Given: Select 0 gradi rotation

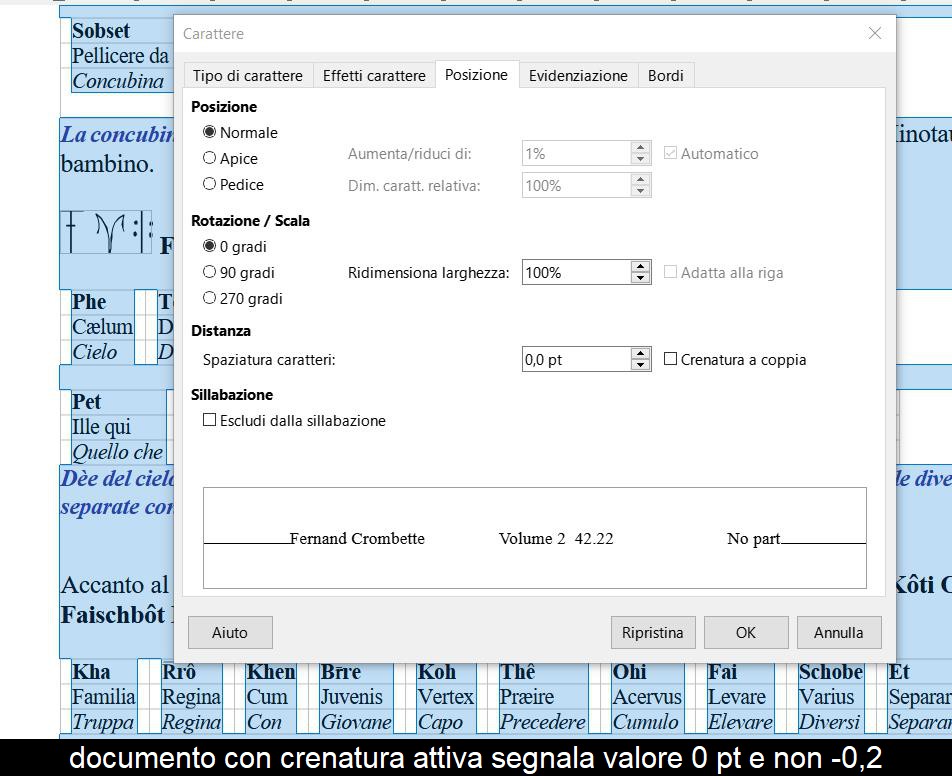Looking at the screenshot, I should 235,247.
